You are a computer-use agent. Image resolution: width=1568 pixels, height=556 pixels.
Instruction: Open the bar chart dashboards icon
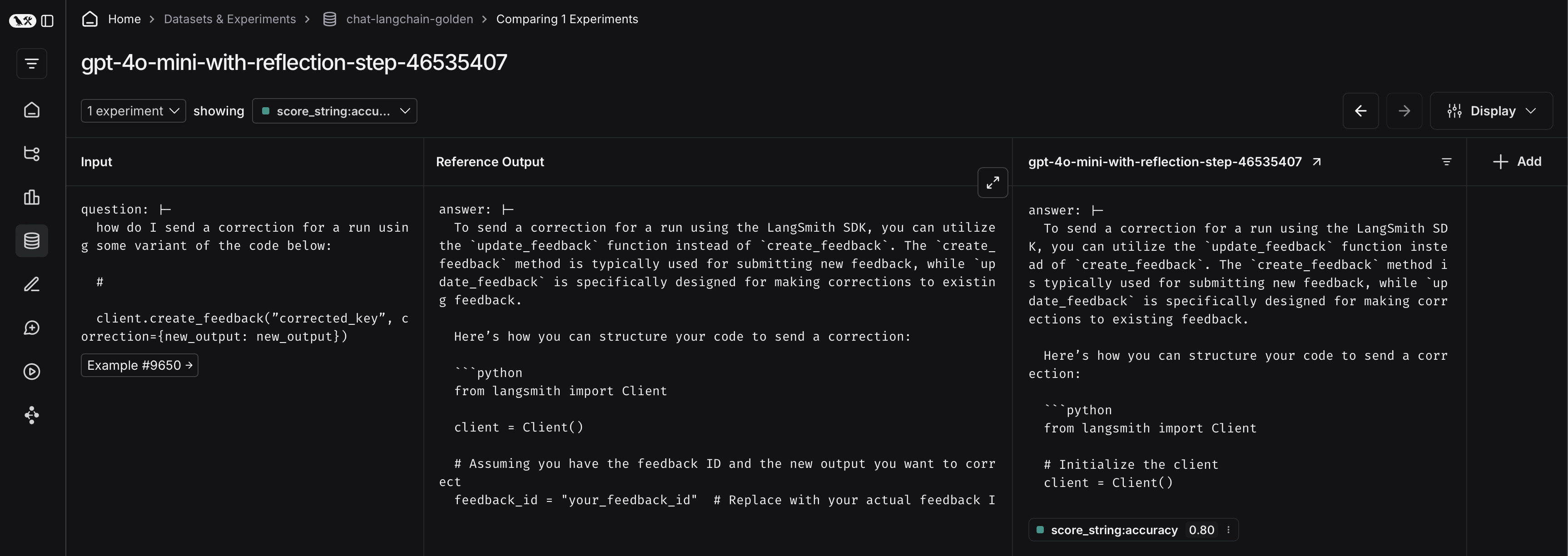coord(32,197)
